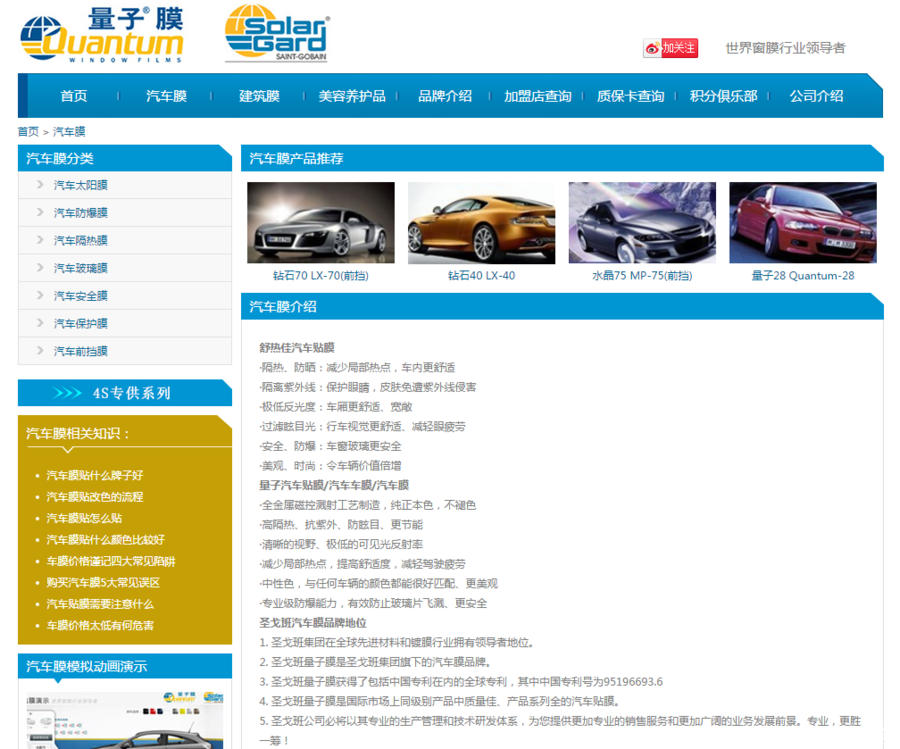
Task: Read the article 汽车膜贴改色的流程
Action: (x=95, y=496)
